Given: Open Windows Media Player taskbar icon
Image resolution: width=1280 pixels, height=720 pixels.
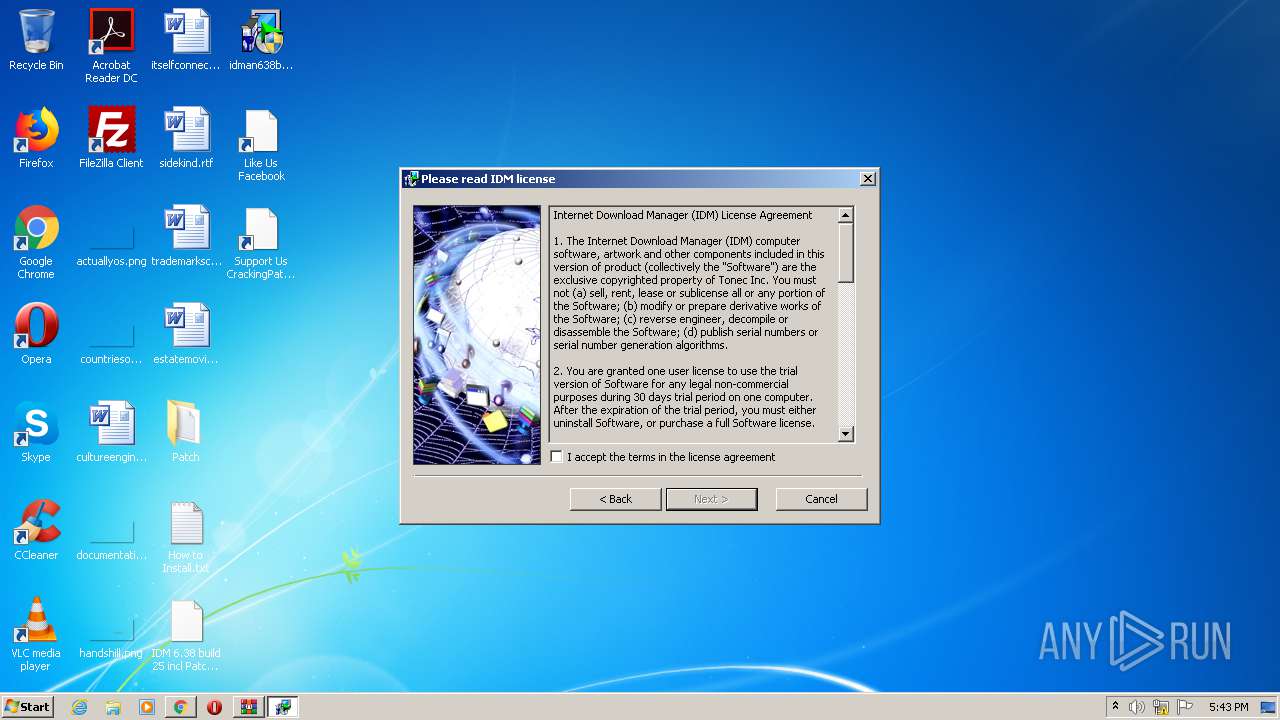Looking at the screenshot, I should pyautogui.click(x=147, y=707).
